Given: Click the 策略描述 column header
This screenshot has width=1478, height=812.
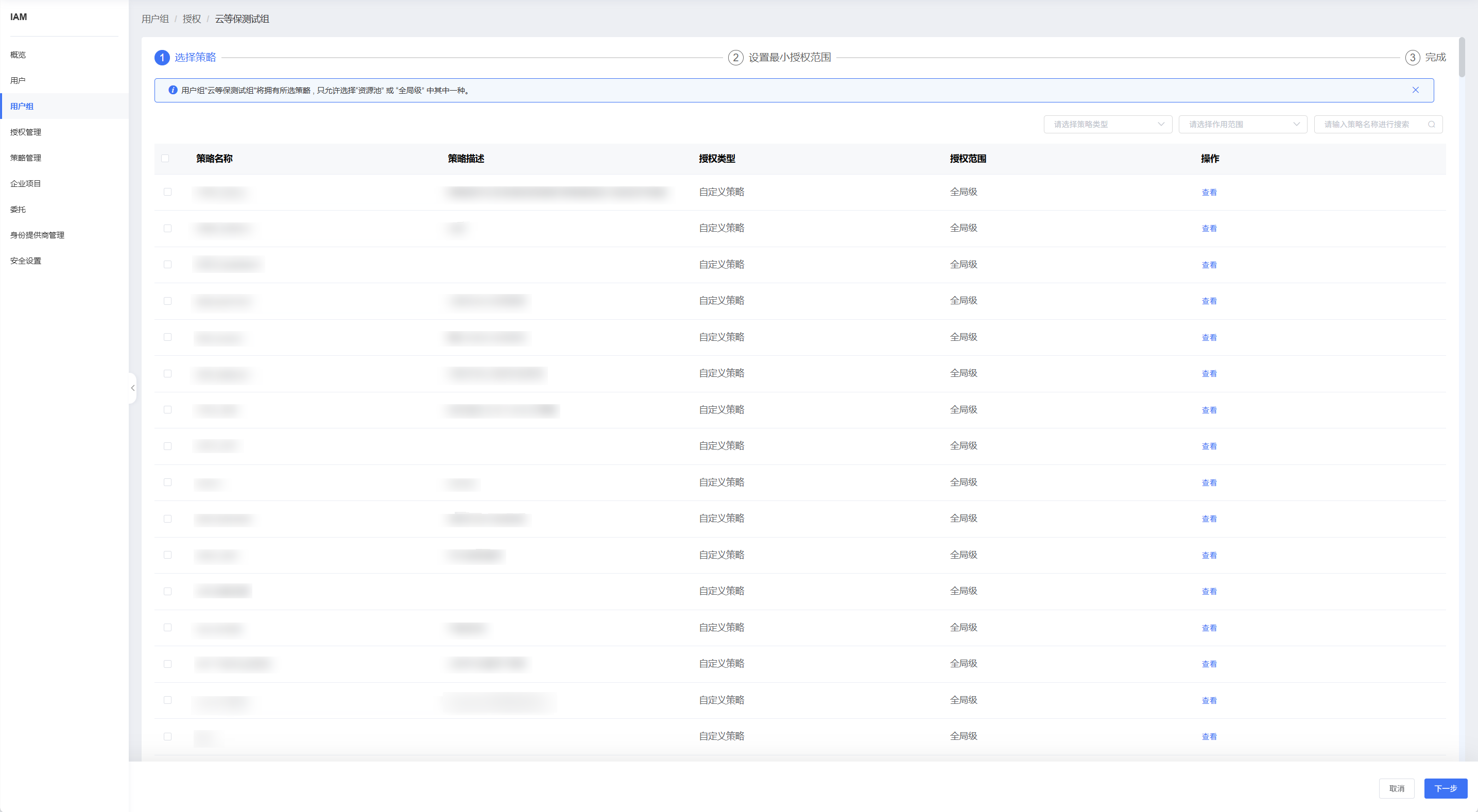Looking at the screenshot, I should 466,159.
